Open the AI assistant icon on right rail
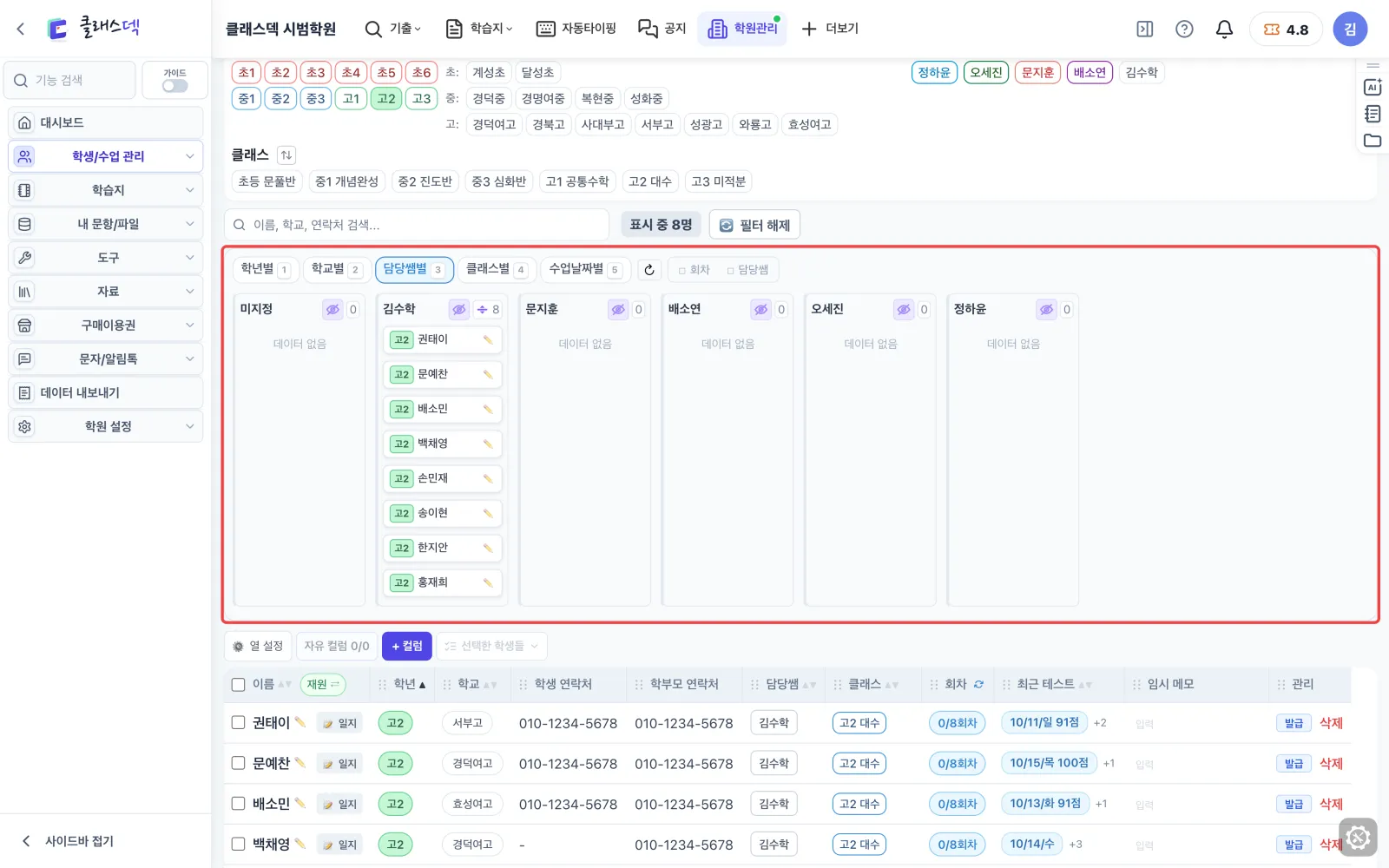 (x=1373, y=87)
